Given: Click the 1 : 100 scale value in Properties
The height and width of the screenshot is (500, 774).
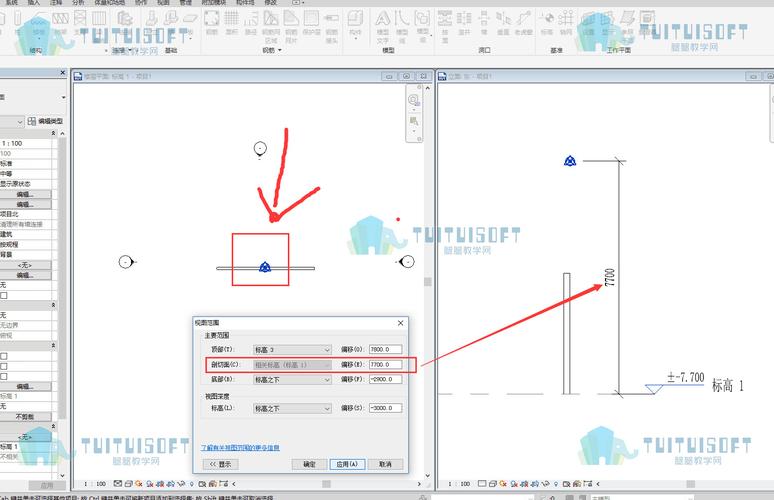Looking at the screenshot, I should [25, 143].
